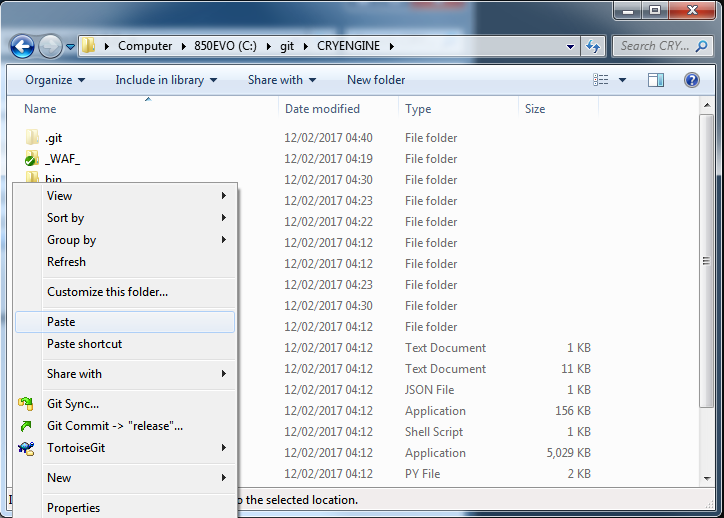Expand the arrow after CRYENGINE breadcrumb
Image resolution: width=724 pixels, height=518 pixels.
pos(392,46)
